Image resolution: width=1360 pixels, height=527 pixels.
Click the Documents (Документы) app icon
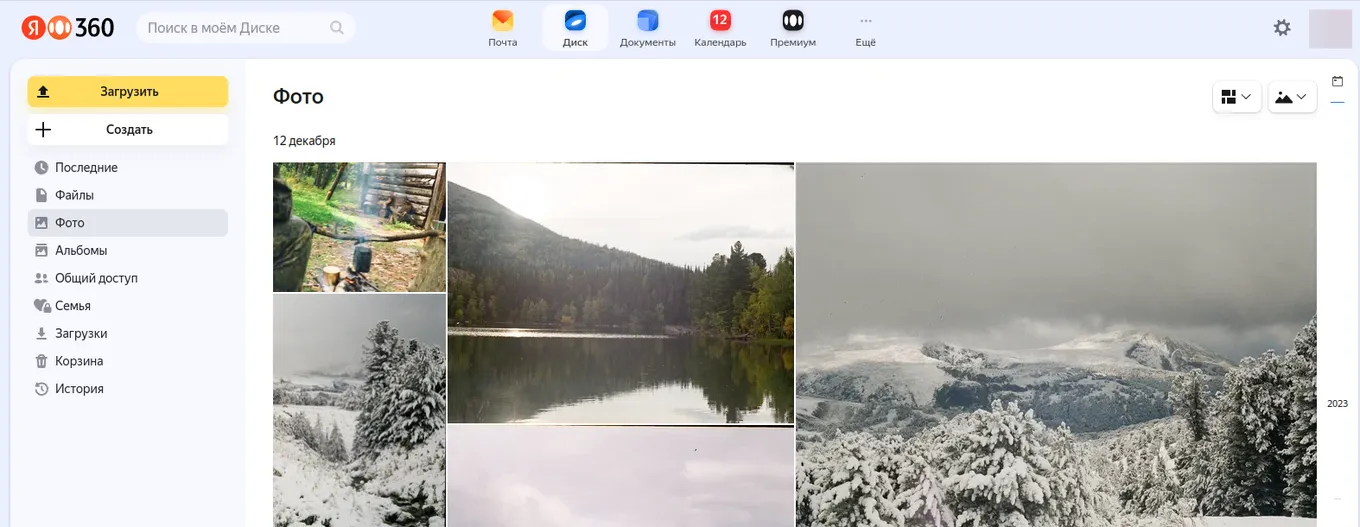pyautogui.click(x=647, y=21)
